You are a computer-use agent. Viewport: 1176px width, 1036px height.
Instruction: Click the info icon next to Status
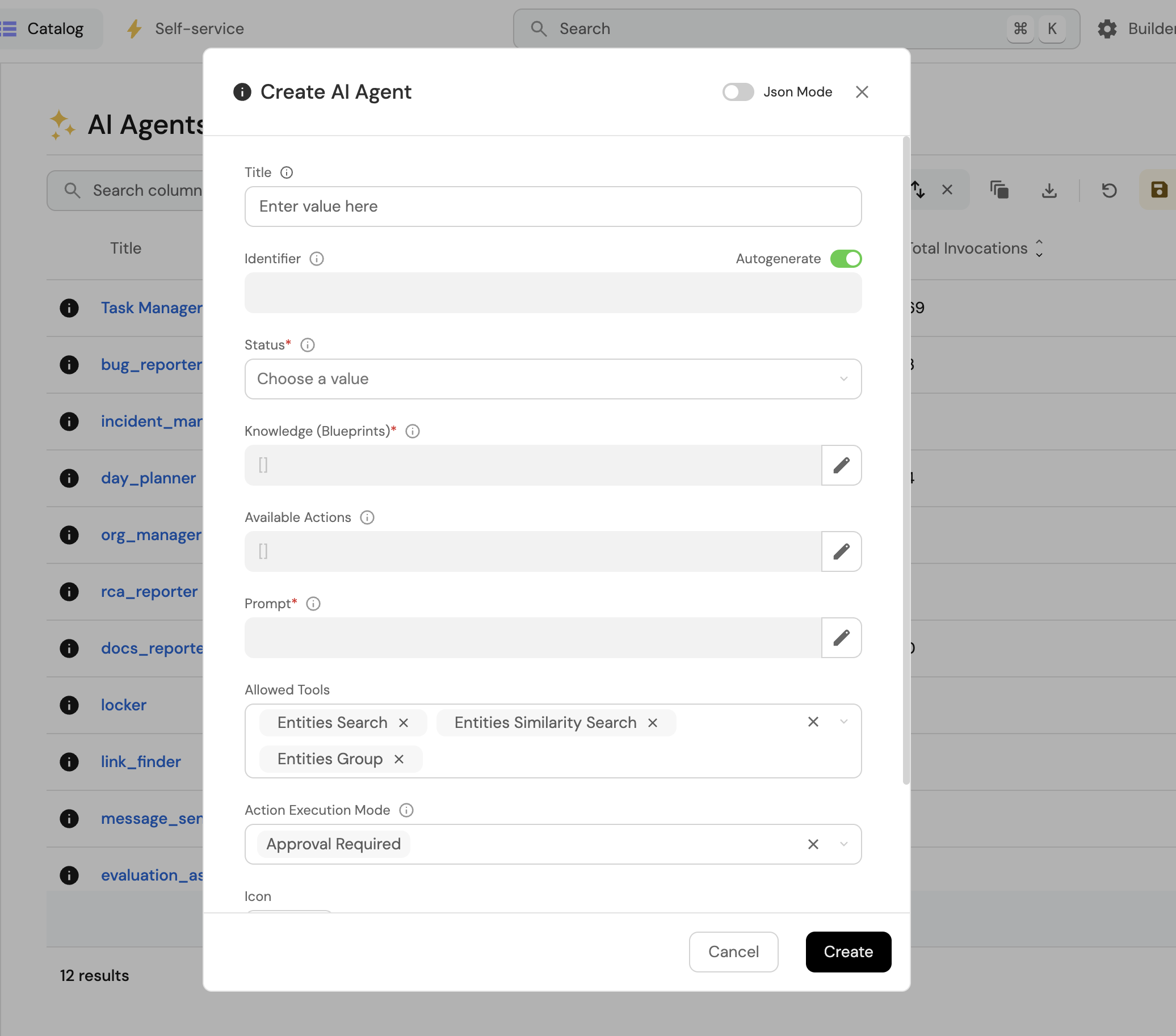tap(307, 344)
